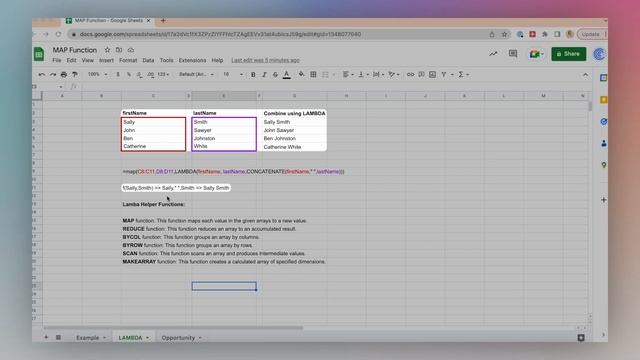
Task: Open the all sheets list
Action: click(58, 338)
